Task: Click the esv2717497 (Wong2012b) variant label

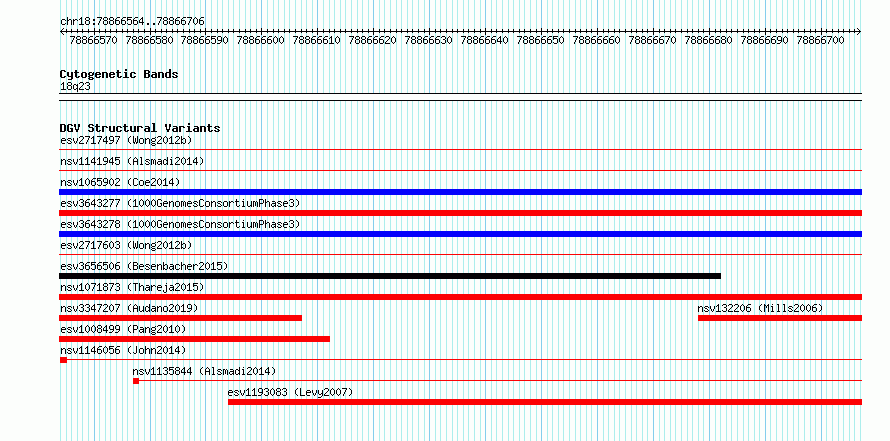Action: [x=126, y=140]
